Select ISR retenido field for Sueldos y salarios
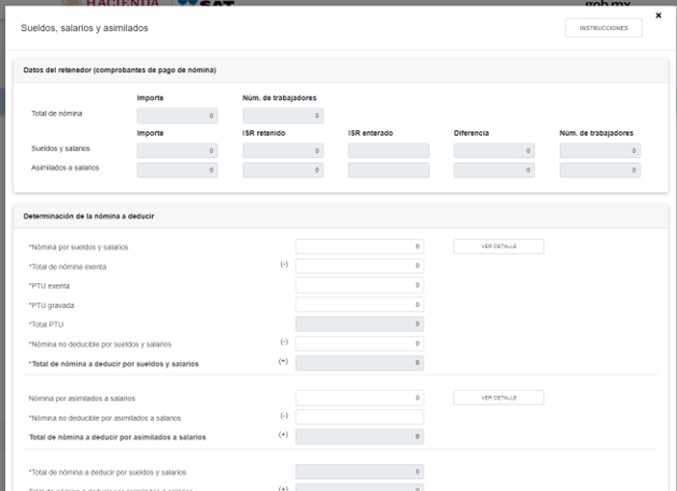 283,151
